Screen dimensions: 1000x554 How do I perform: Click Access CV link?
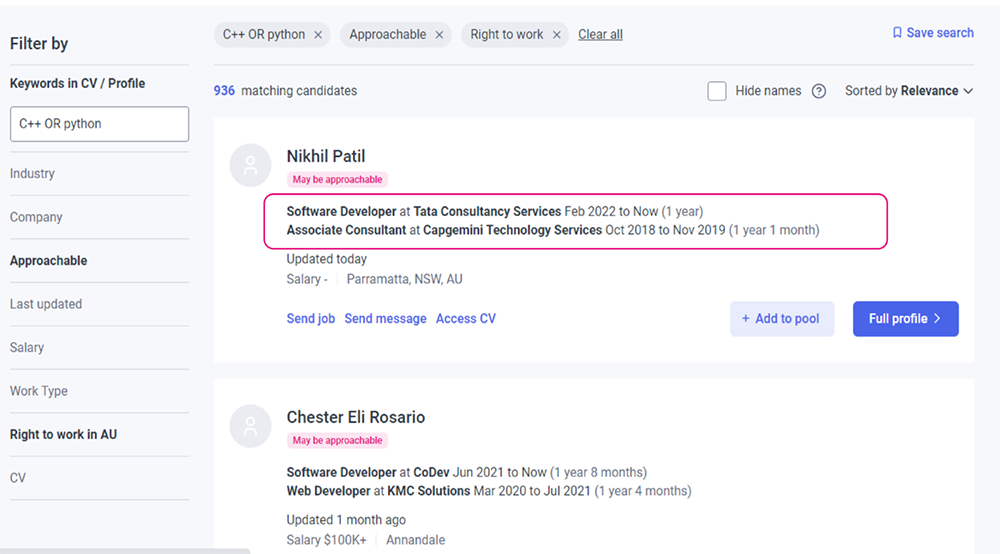coord(465,319)
